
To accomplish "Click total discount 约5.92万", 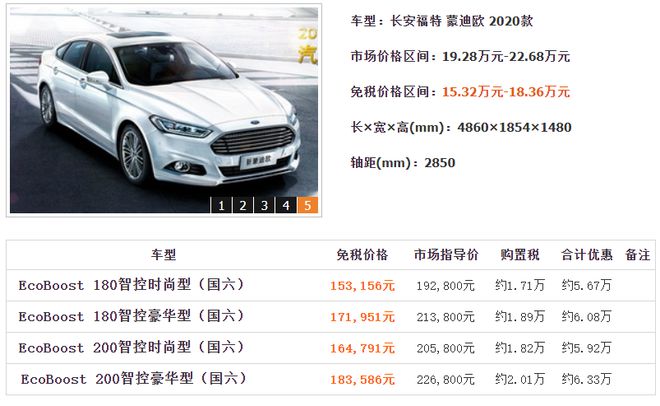I will pyautogui.click(x=586, y=348).
